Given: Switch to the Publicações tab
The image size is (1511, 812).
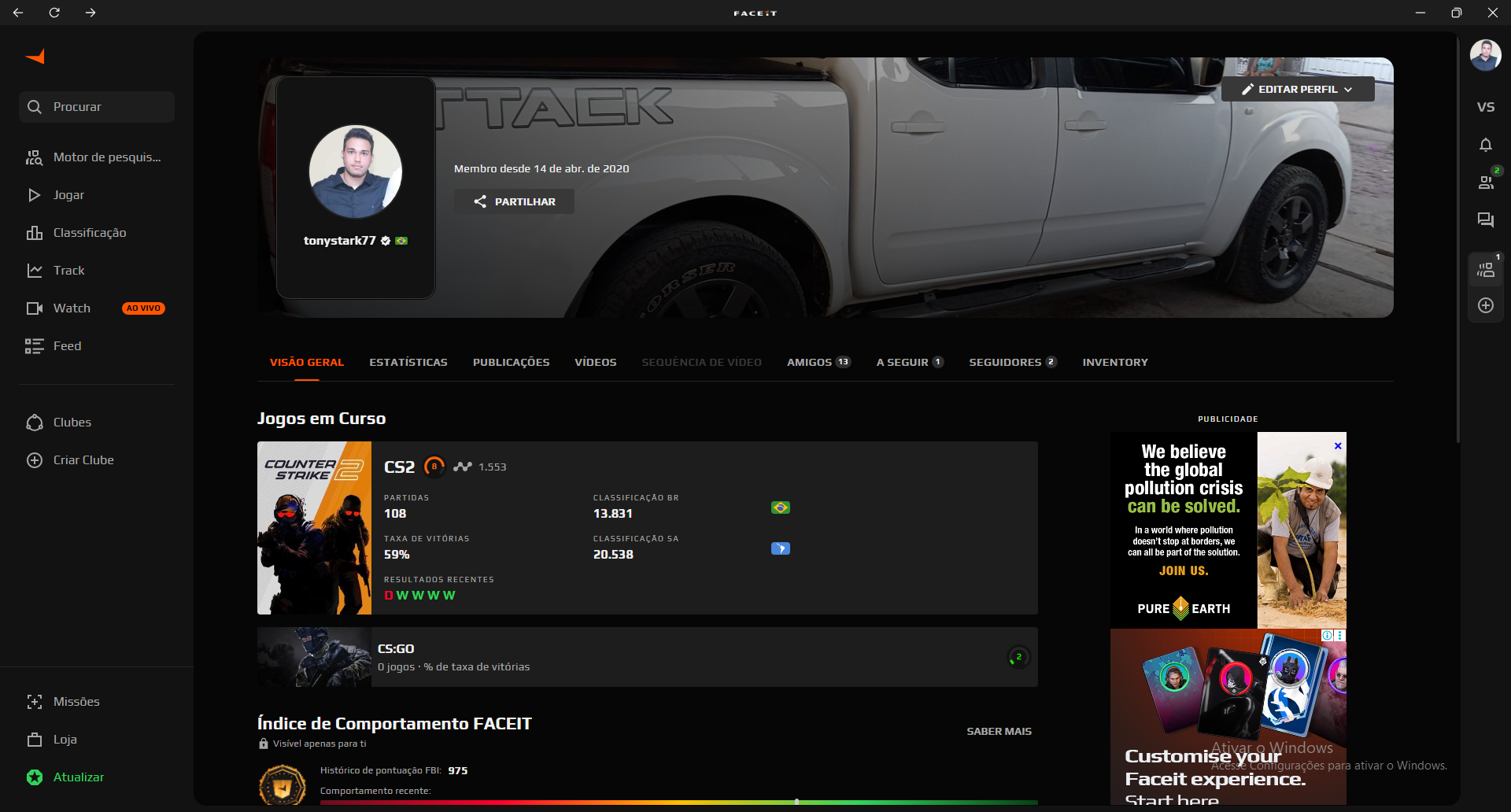Looking at the screenshot, I should click(x=512, y=363).
